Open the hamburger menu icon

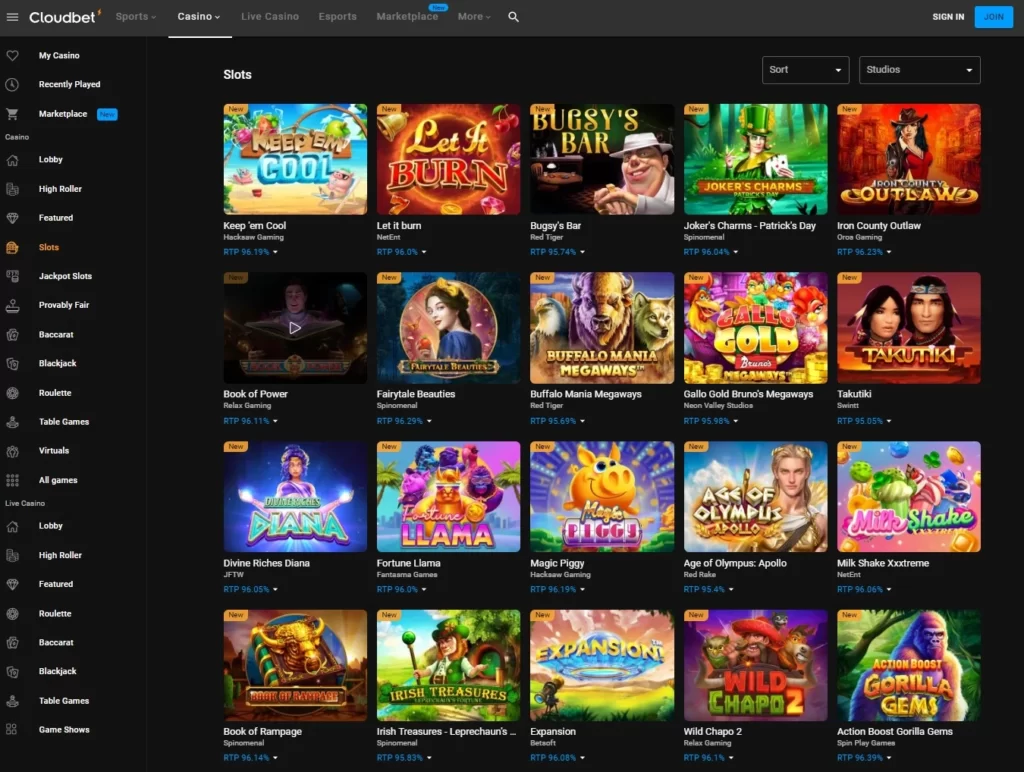(x=12, y=17)
